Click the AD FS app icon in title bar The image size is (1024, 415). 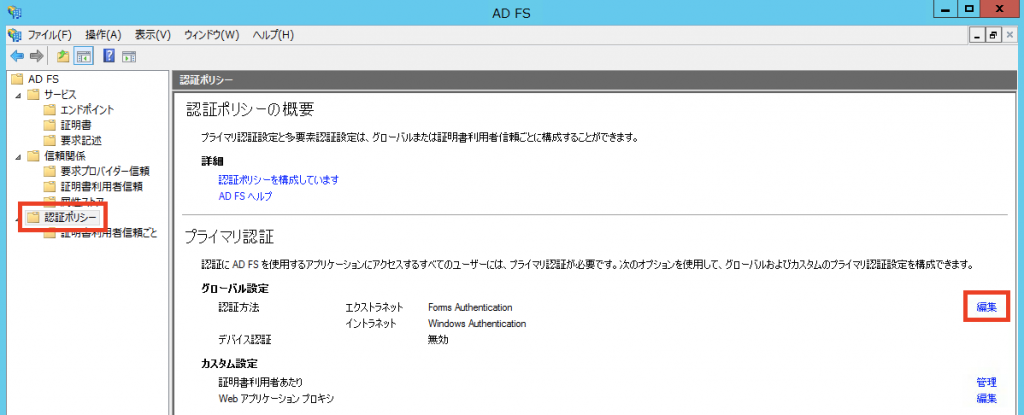[13, 12]
